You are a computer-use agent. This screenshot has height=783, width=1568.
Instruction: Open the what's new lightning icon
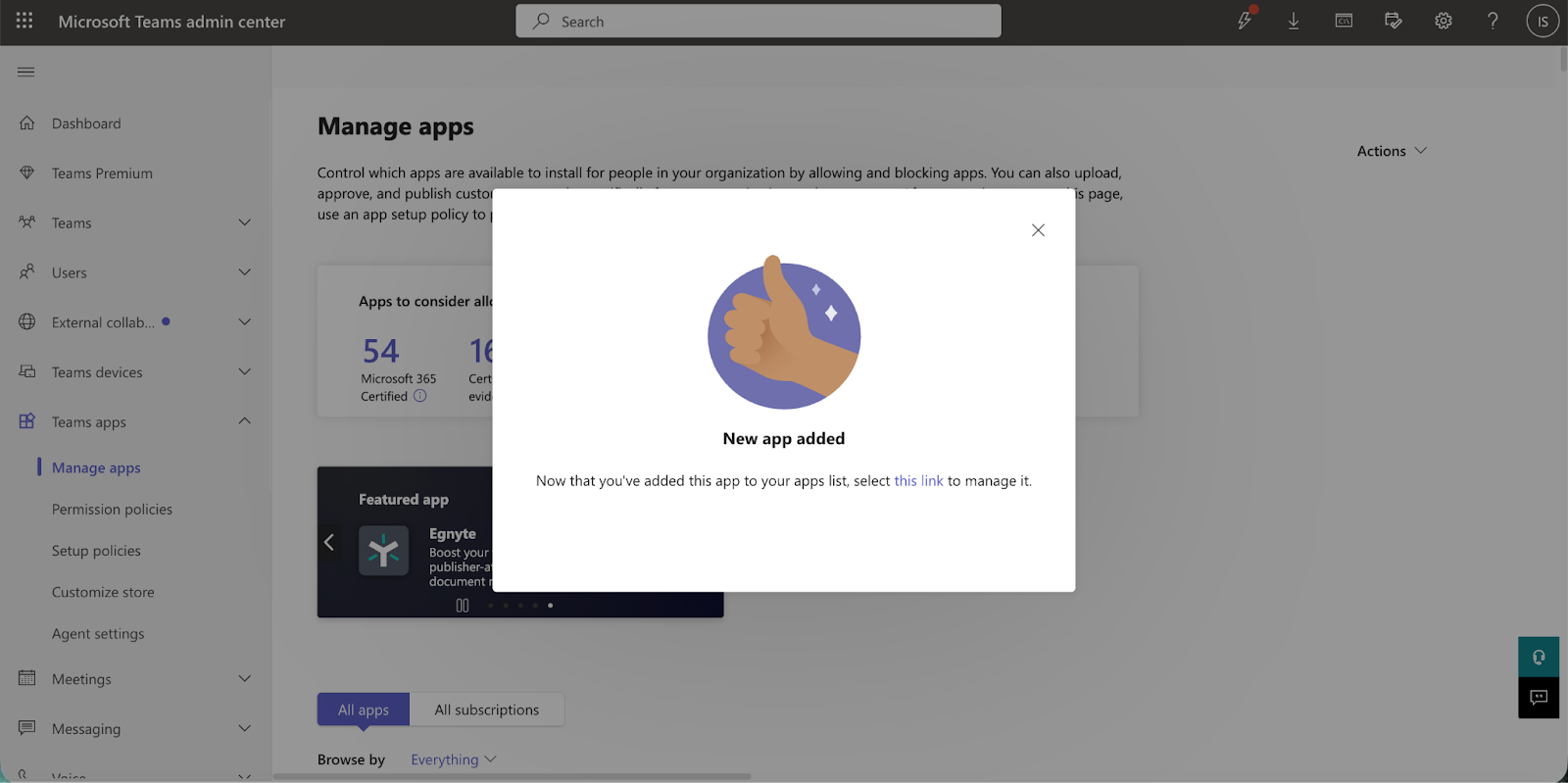pyautogui.click(x=1245, y=21)
